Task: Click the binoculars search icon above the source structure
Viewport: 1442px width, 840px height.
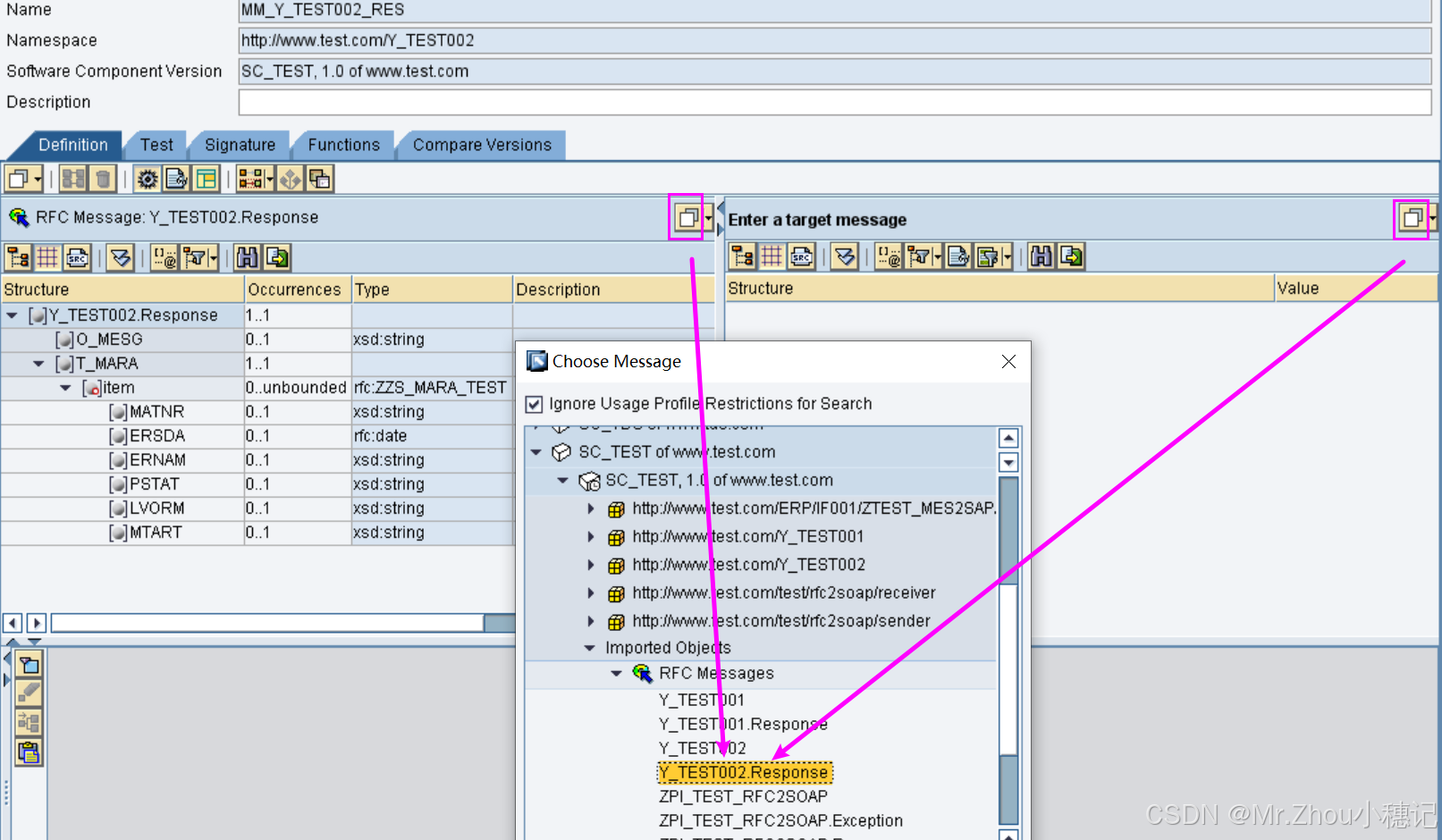Action: click(246, 257)
